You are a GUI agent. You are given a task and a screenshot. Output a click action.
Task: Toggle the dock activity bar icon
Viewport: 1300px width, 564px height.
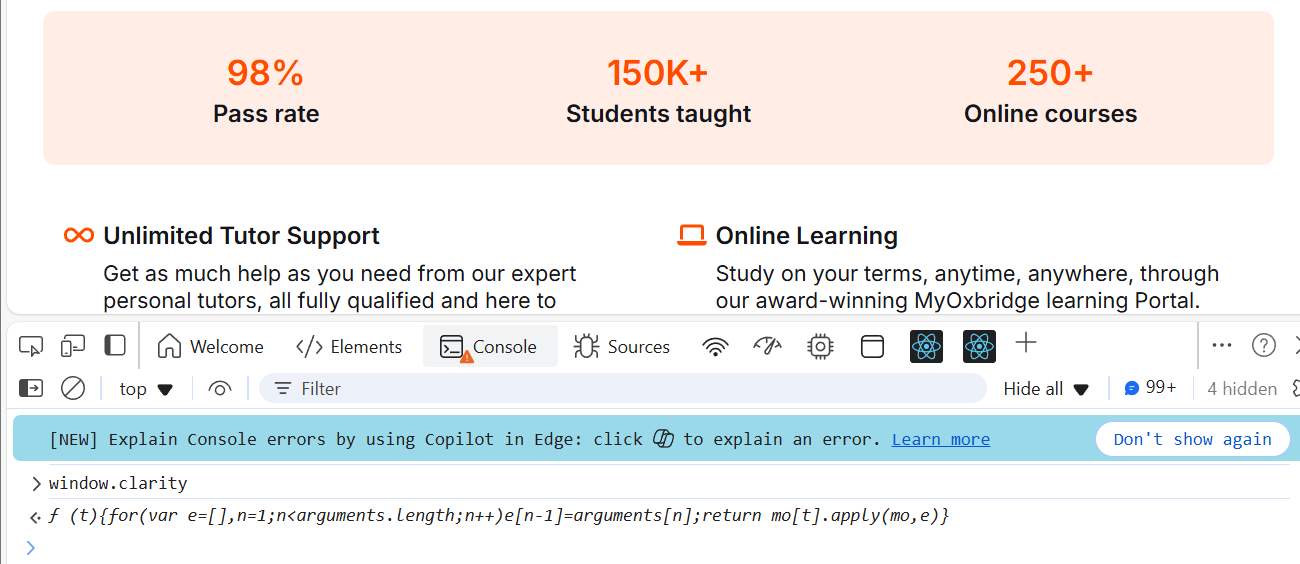[x=115, y=346]
